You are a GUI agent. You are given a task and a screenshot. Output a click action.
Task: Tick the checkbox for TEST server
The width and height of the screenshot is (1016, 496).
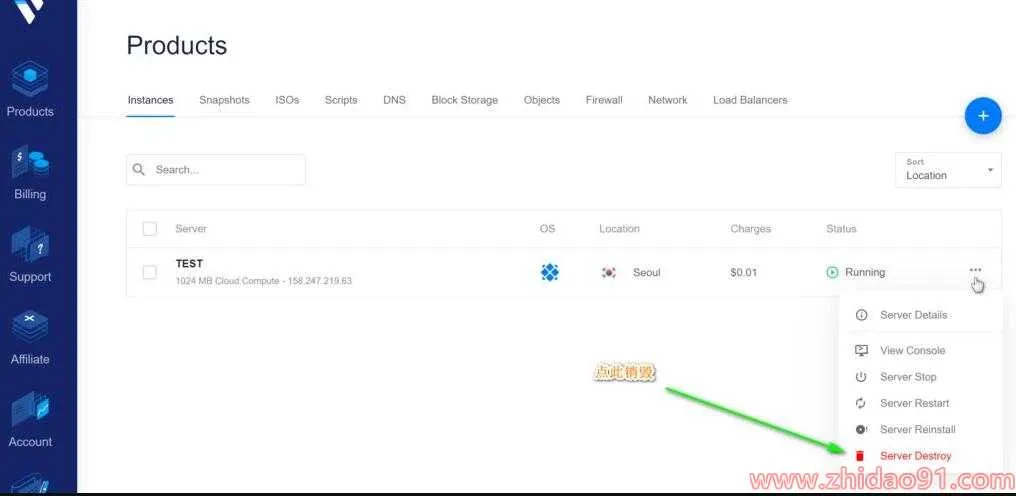[150, 272]
